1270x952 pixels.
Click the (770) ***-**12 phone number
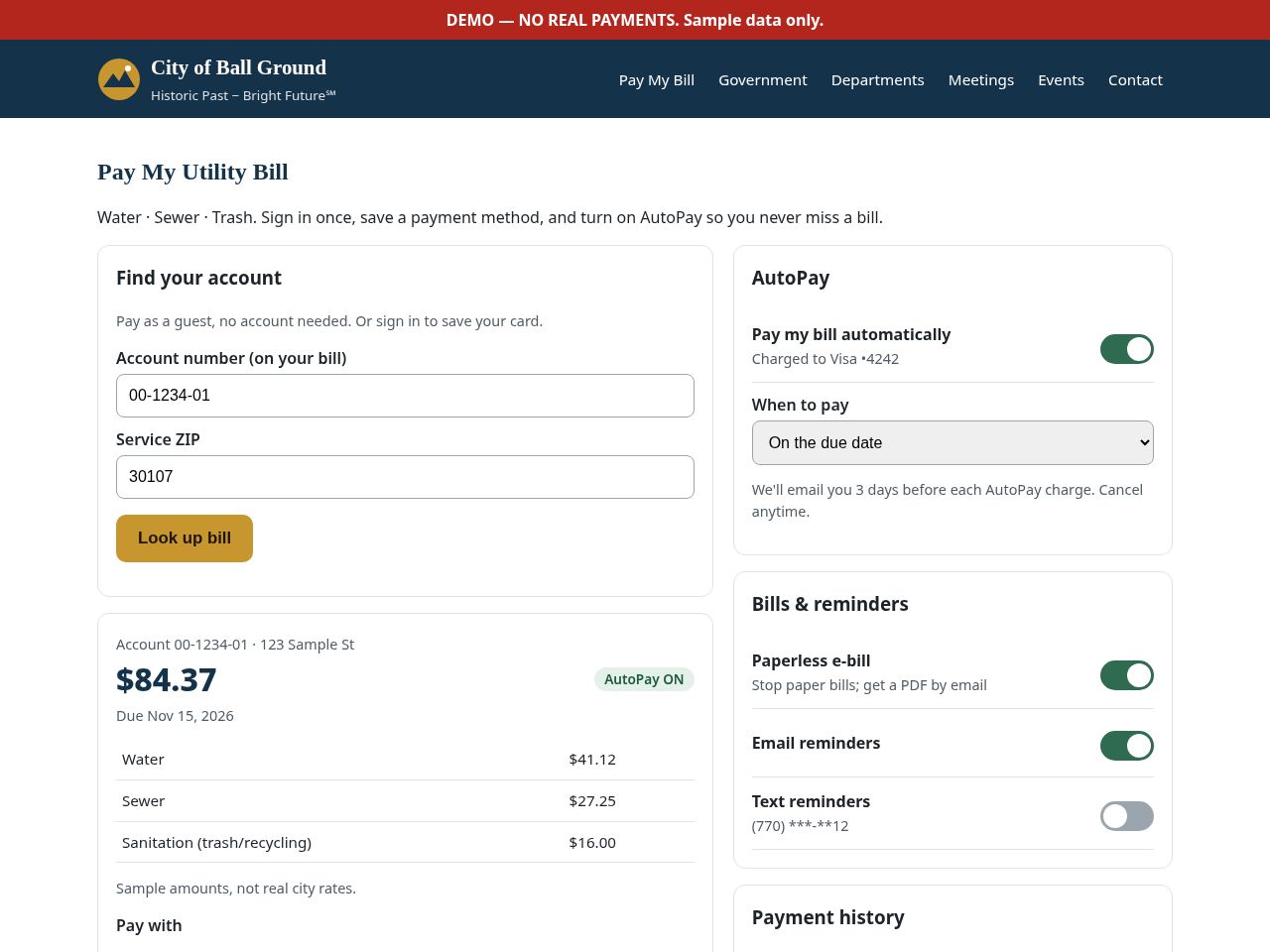(800, 826)
